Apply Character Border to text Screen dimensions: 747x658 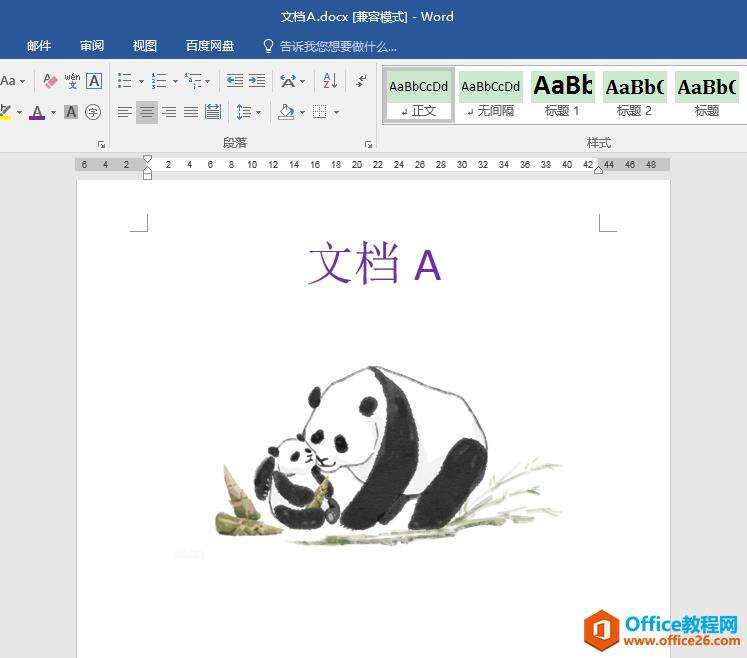[94, 81]
